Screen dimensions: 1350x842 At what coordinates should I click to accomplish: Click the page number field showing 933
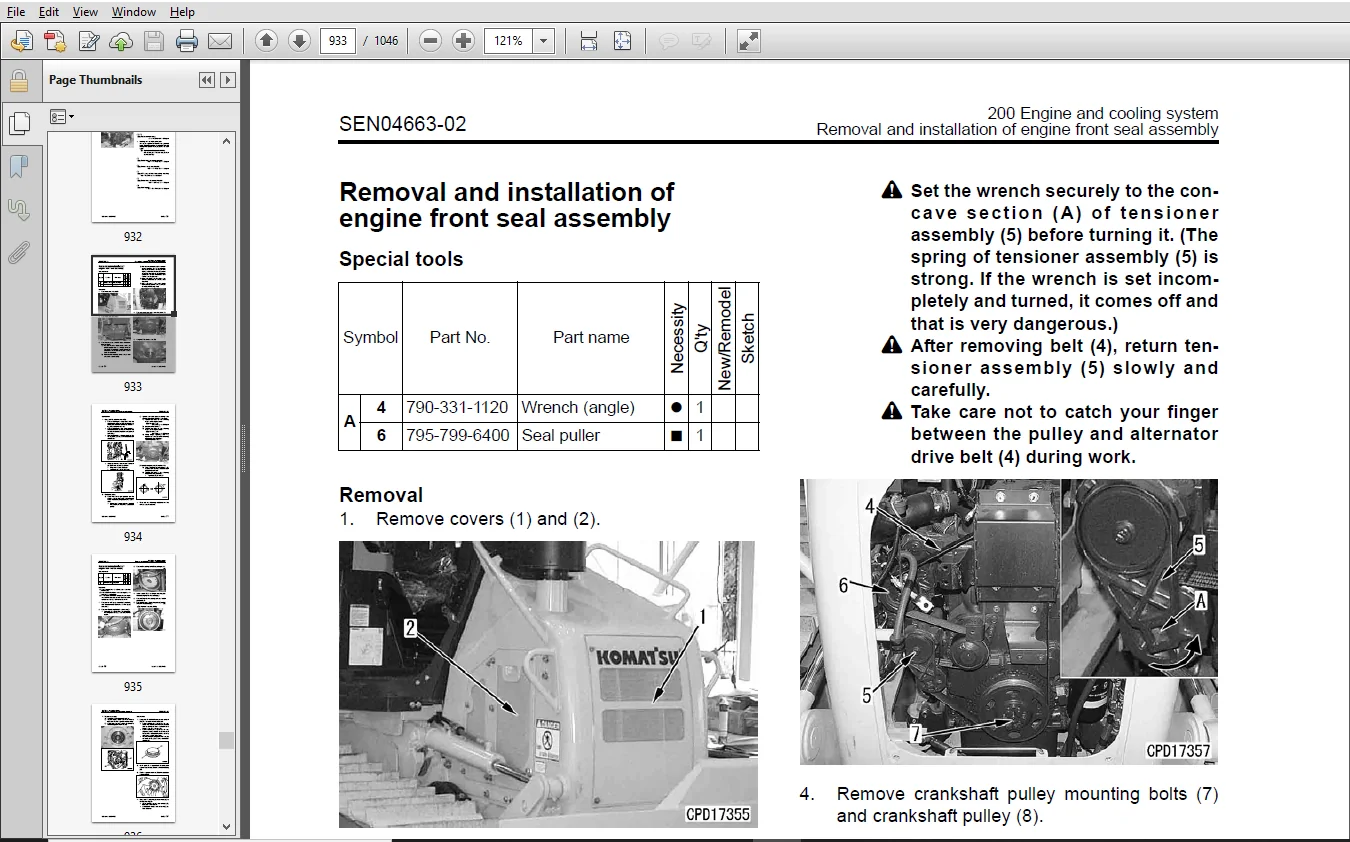coord(338,41)
